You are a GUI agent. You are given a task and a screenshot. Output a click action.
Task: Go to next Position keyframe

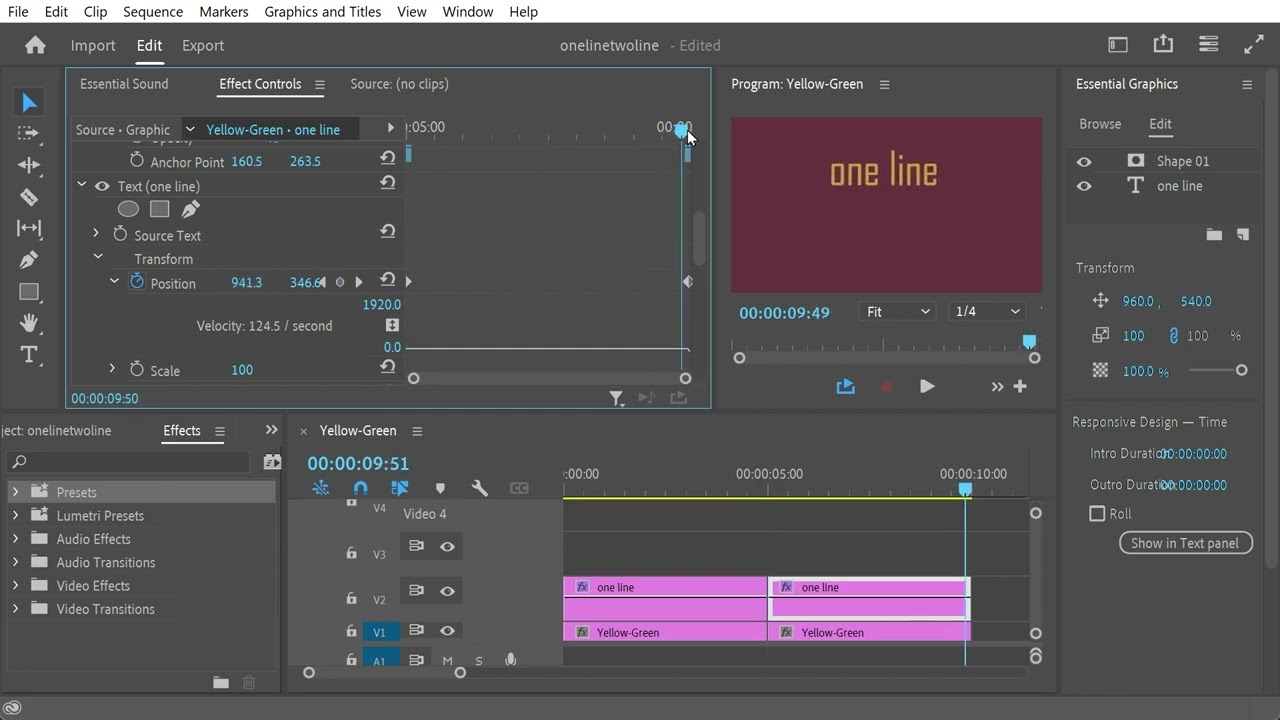(359, 283)
